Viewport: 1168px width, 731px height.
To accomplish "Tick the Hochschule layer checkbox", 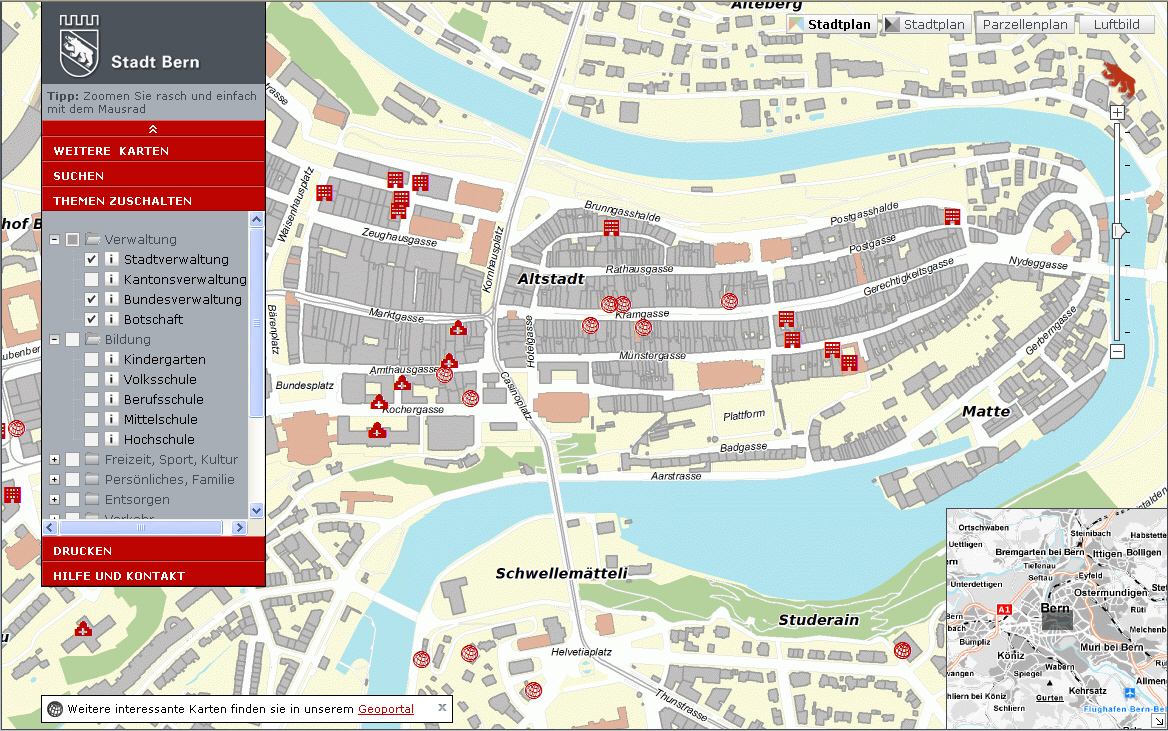I will (x=91, y=439).
